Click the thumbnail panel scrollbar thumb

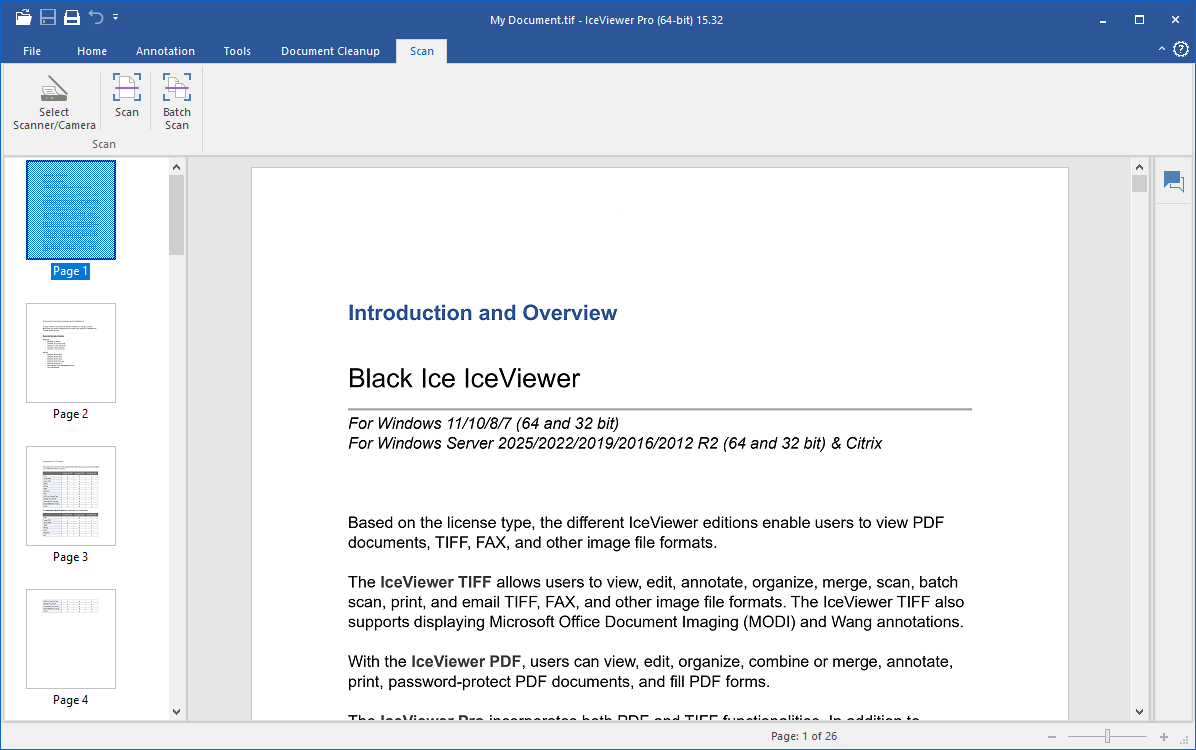[x=176, y=215]
